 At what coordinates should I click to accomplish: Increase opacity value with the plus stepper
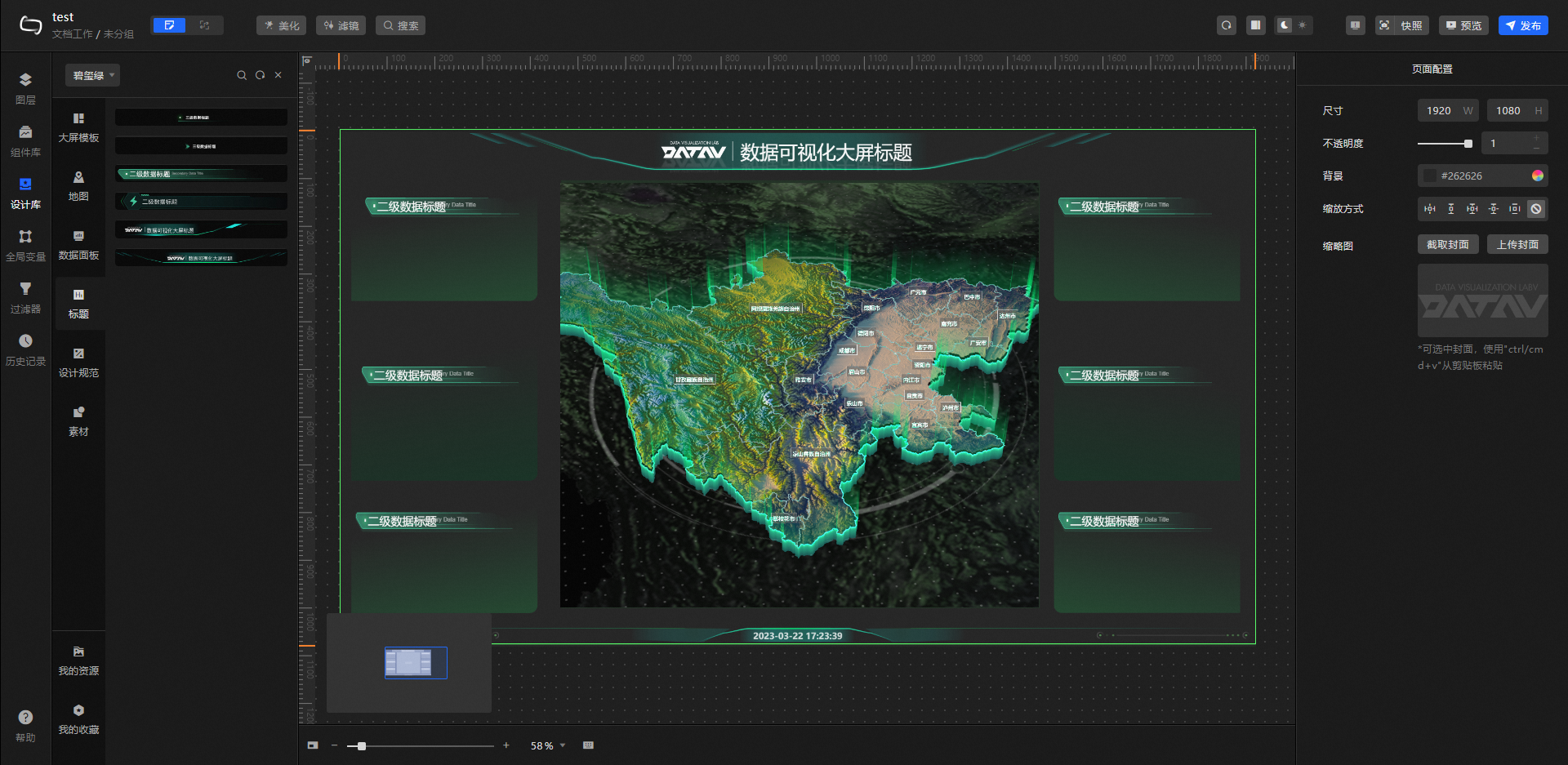pyautogui.click(x=1536, y=138)
